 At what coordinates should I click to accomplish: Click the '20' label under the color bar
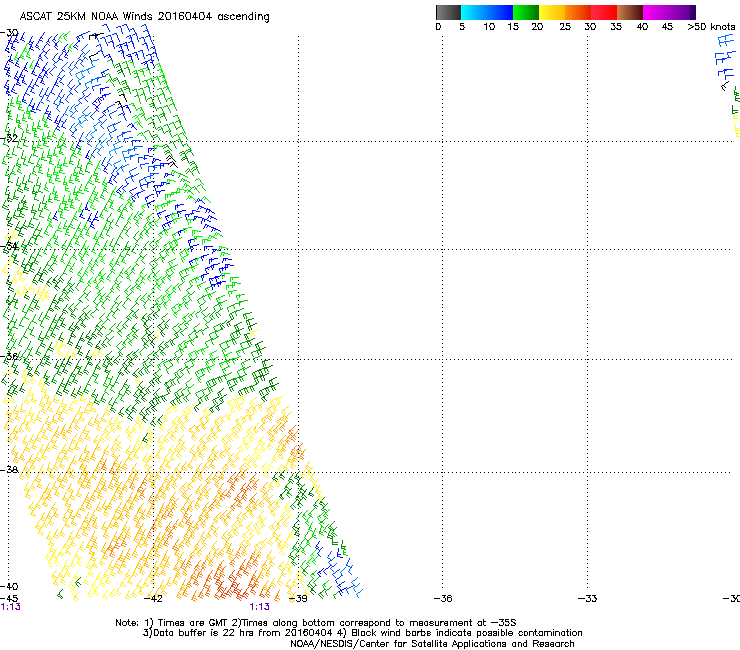(x=537, y=27)
